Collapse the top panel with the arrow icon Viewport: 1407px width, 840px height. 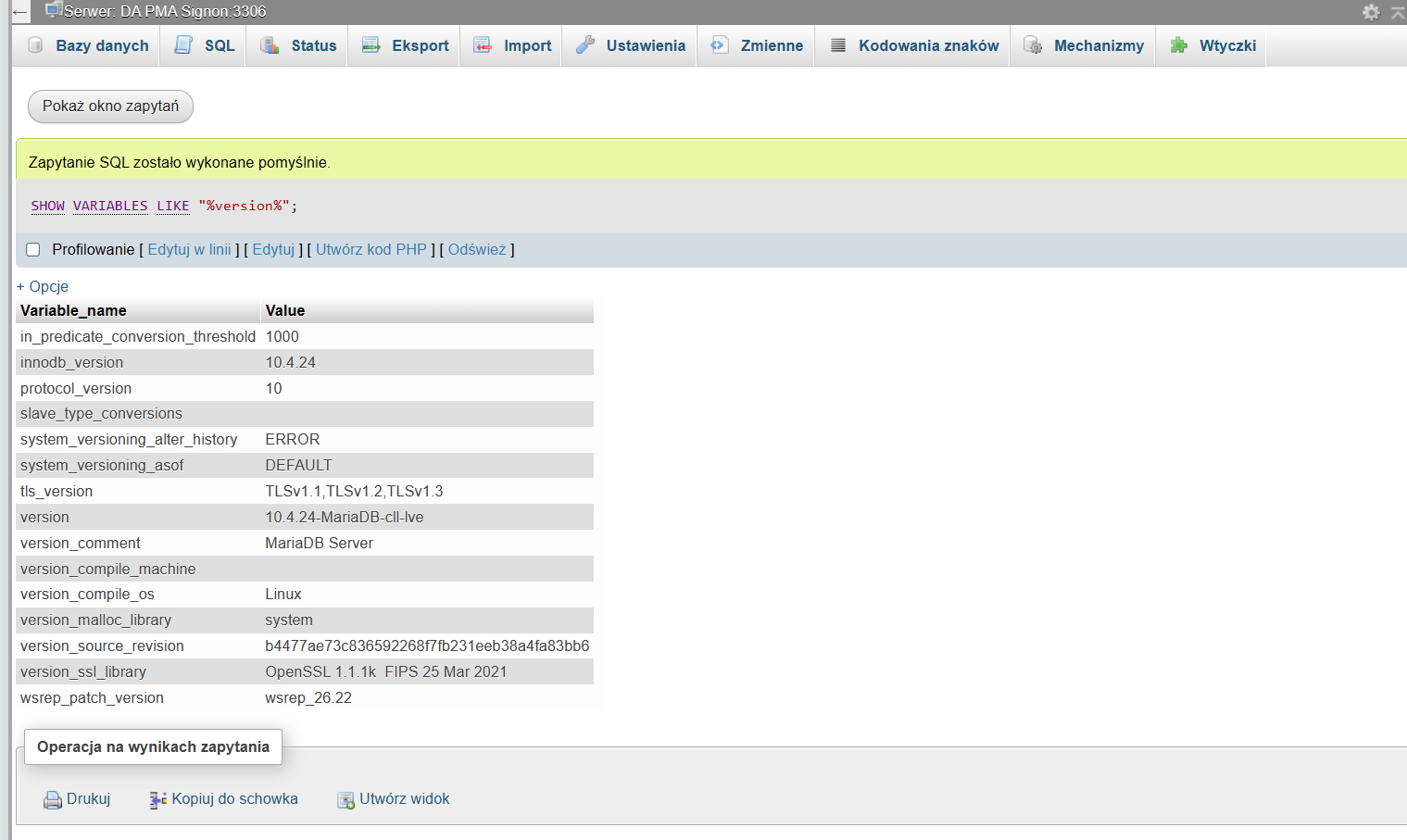pyautogui.click(x=1398, y=12)
